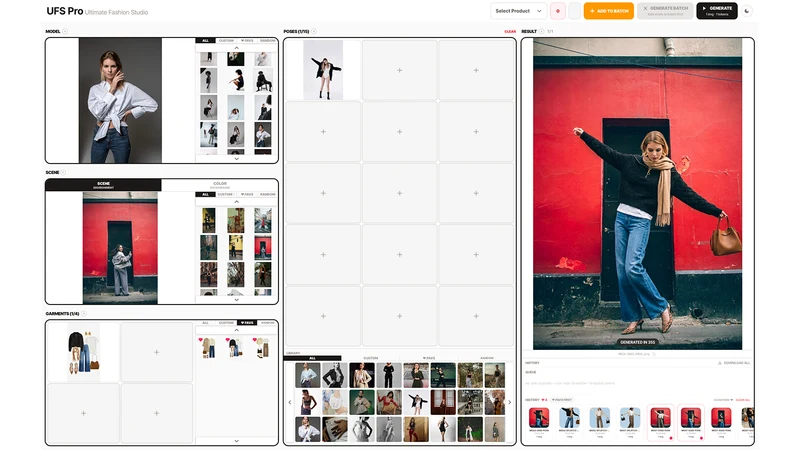Image resolution: width=800 pixels, height=450 pixels.
Task: Select the RANDOM tab in pose library
Action: [x=487, y=358]
